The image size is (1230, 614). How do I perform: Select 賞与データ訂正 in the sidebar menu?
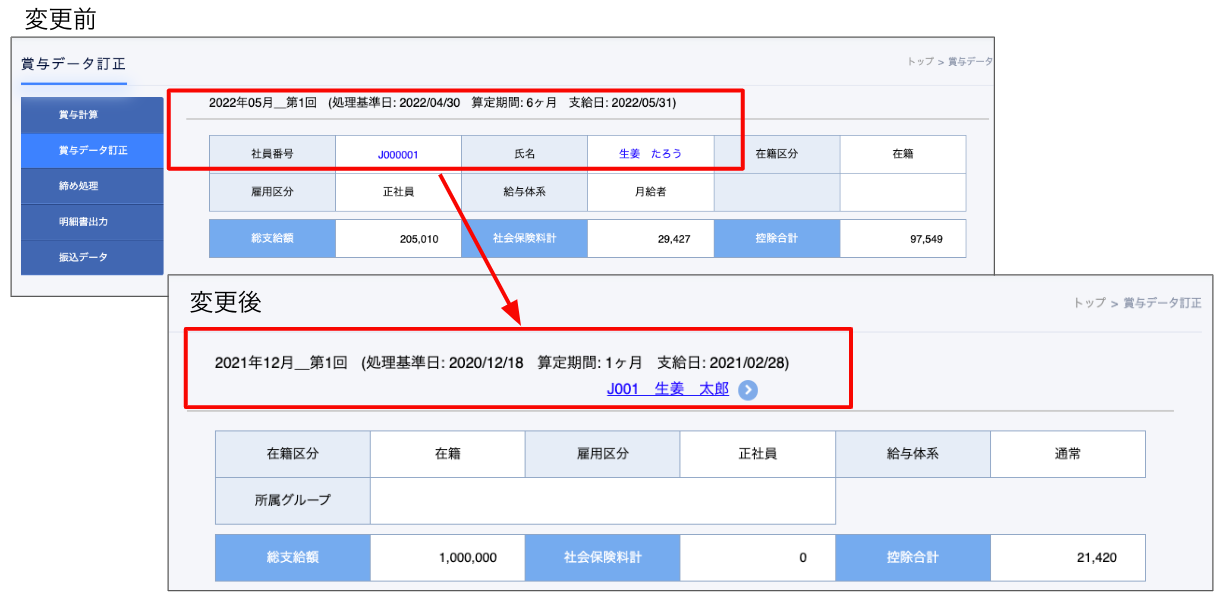click(92, 150)
